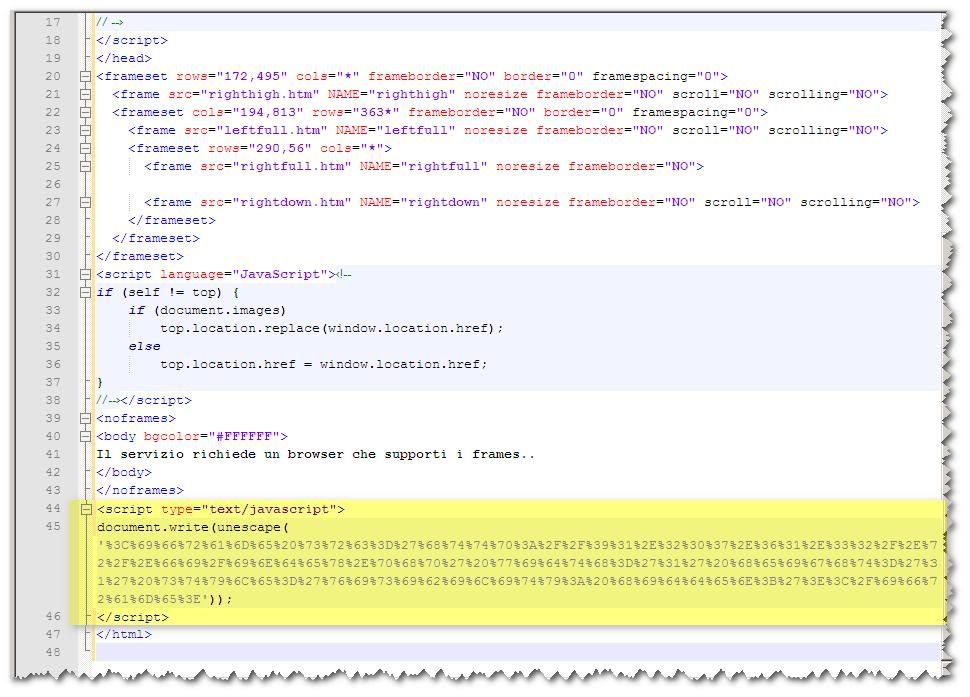The width and height of the screenshot is (970, 697).
Task: Click line number 45 in the gutter
Action: pos(52,527)
